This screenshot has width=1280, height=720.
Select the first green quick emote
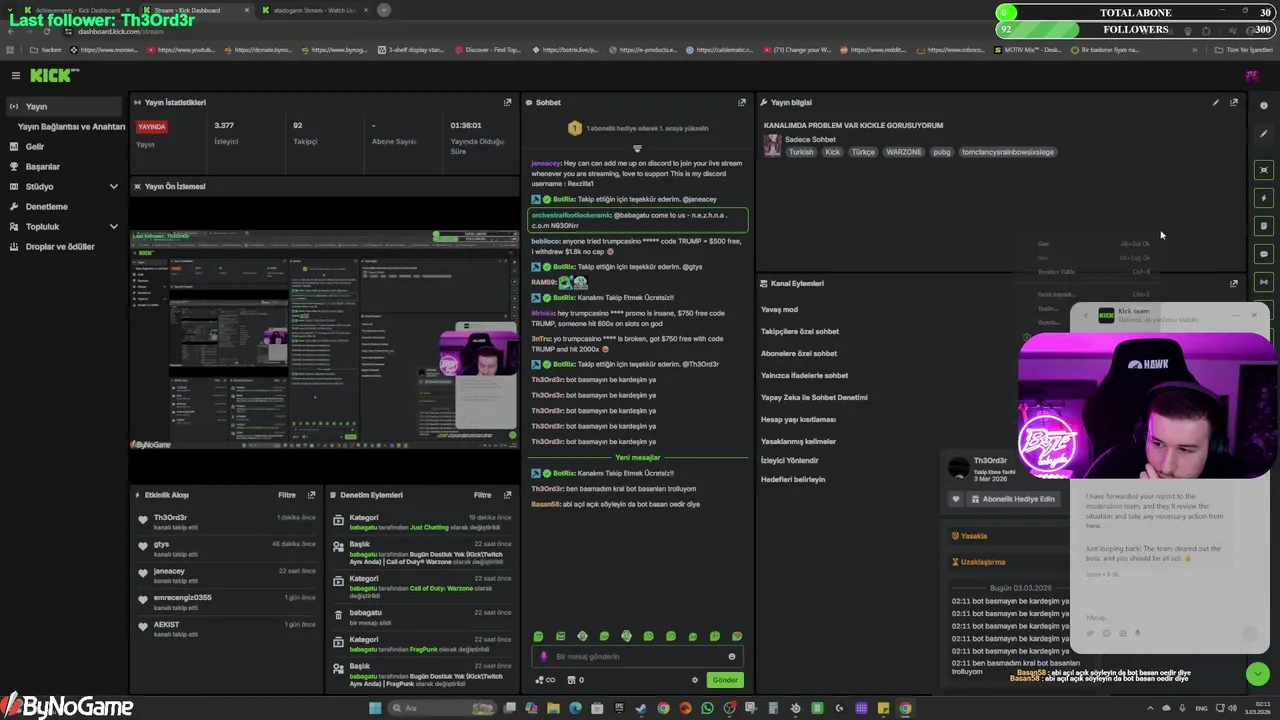pos(538,636)
